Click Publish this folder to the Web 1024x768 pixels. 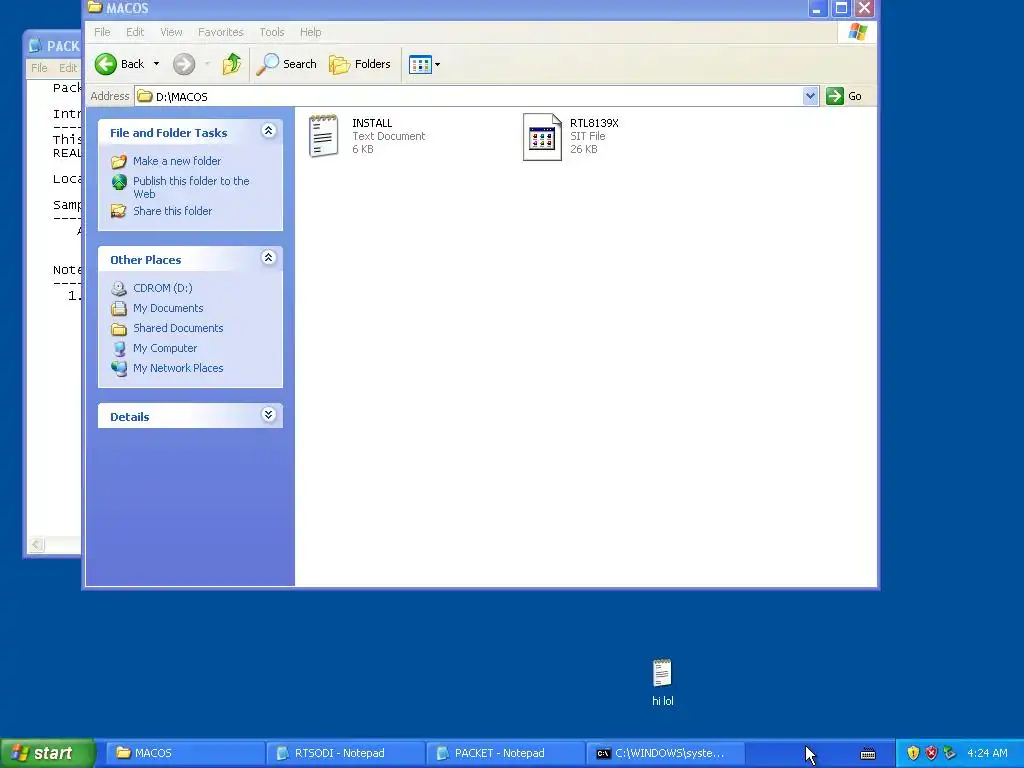[x=191, y=187]
